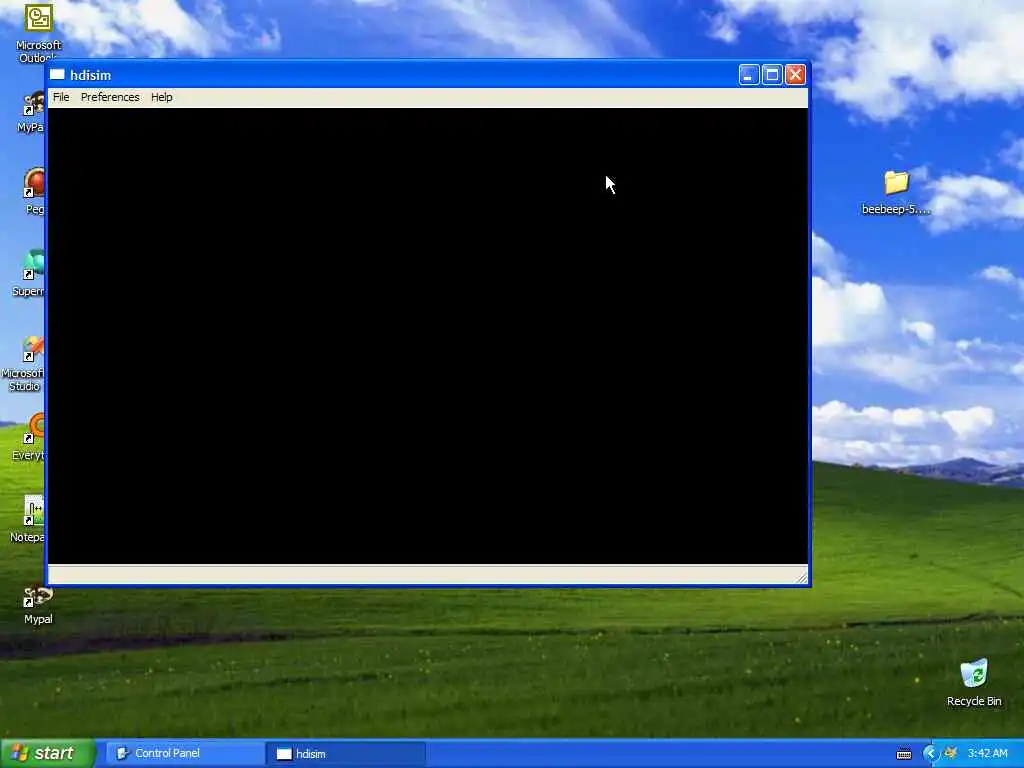The width and height of the screenshot is (1024, 768).
Task: Click the tray icon beside the clock
Action: 951,753
